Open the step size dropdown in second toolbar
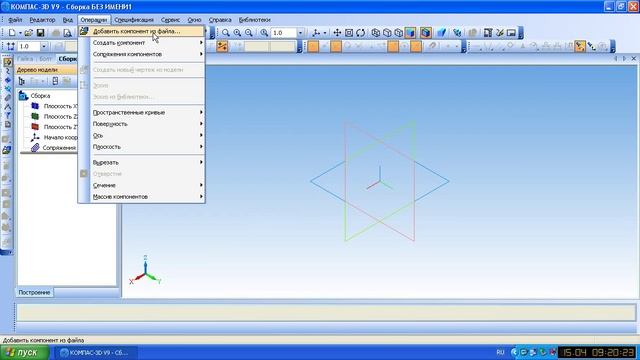This screenshot has width=640, height=360. pos(44,47)
